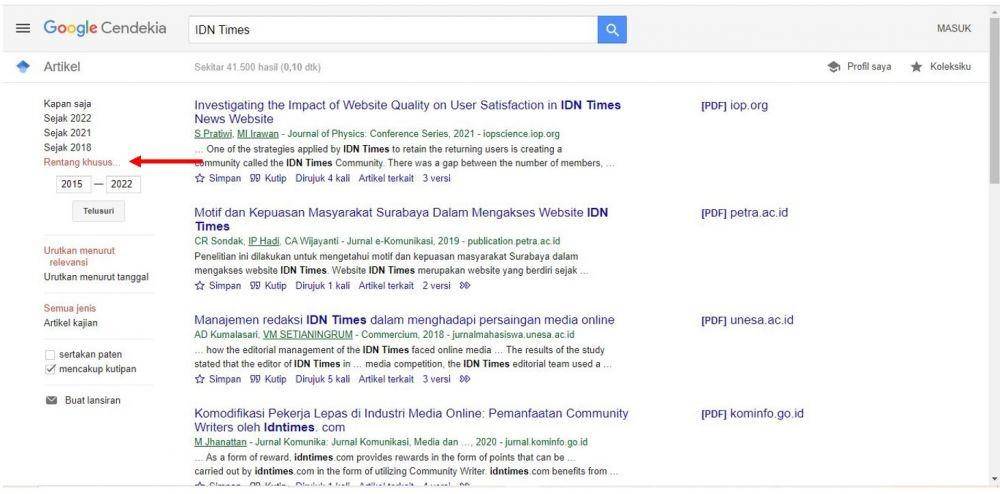Select Artikel kajian type filter

click(71, 323)
